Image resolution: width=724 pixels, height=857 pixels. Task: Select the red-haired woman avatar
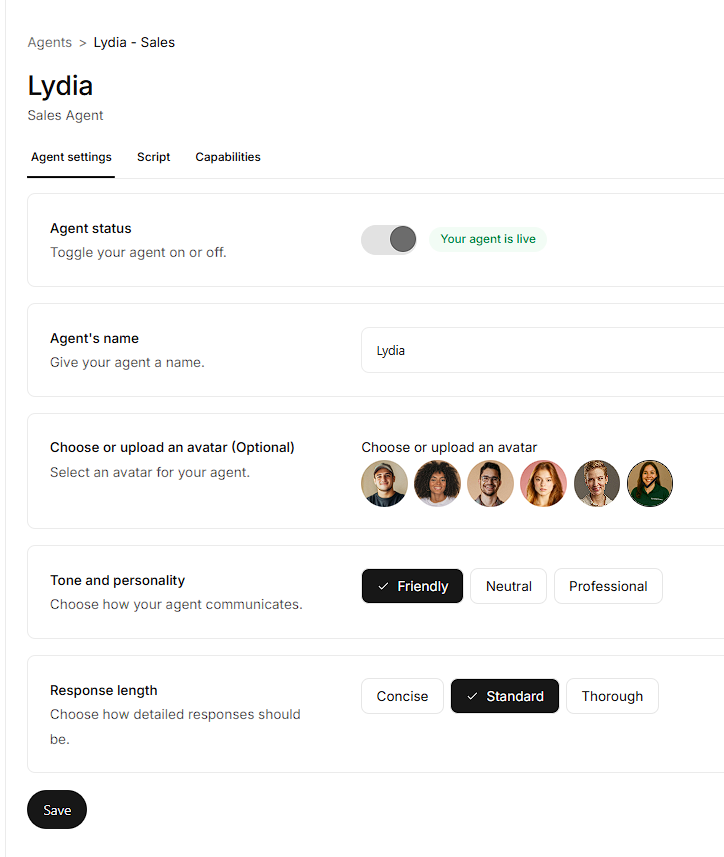pos(543,484)
